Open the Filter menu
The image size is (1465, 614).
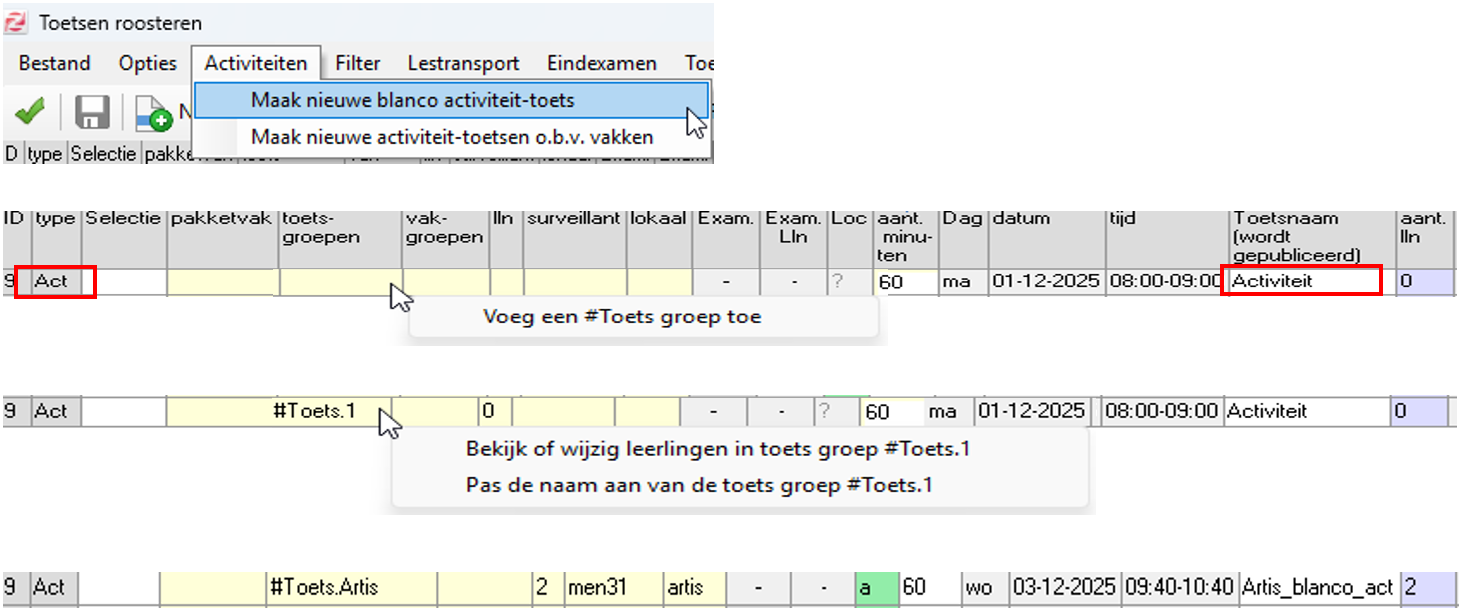pyautogui.click(x=357, y=63)
